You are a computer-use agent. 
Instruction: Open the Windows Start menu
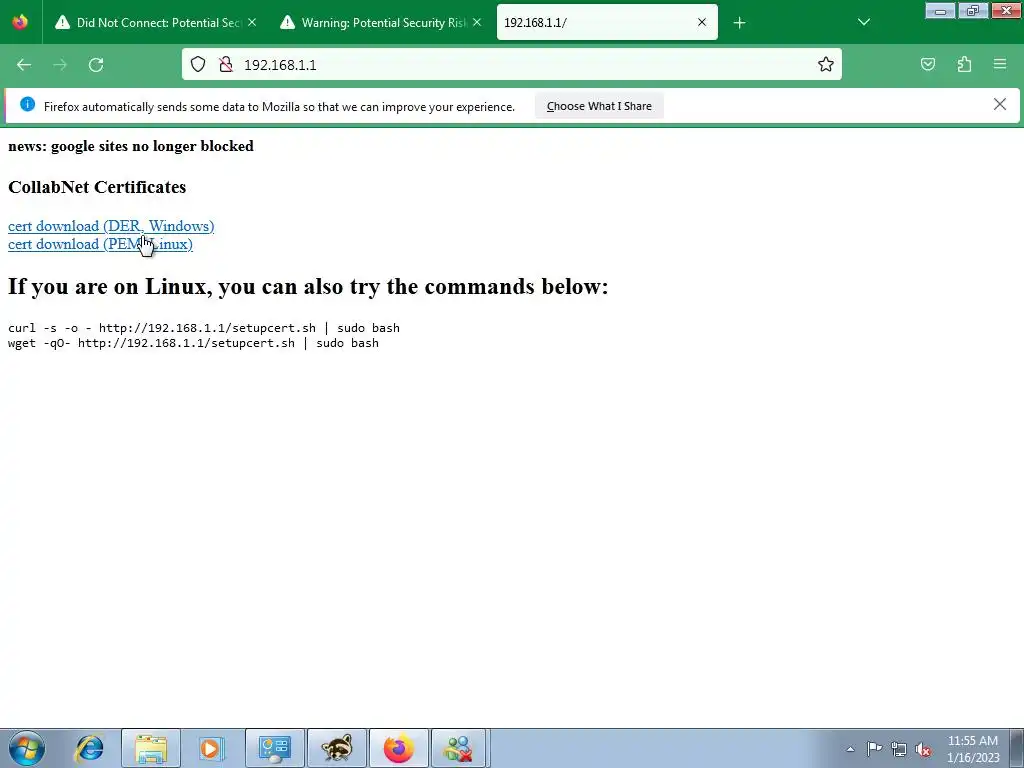[x=27, y=748]
